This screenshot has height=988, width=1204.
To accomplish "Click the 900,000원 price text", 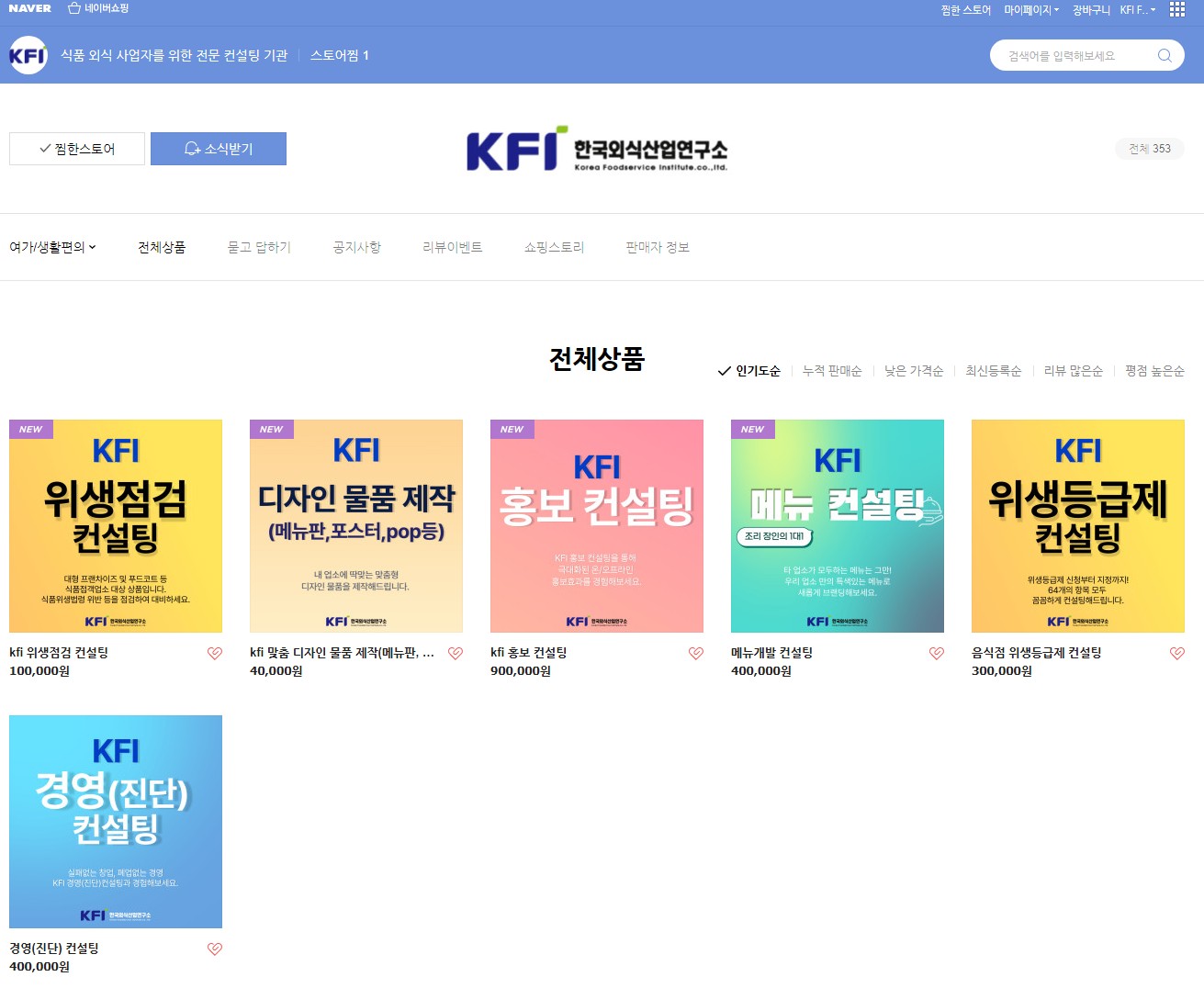I will (521, 671).
